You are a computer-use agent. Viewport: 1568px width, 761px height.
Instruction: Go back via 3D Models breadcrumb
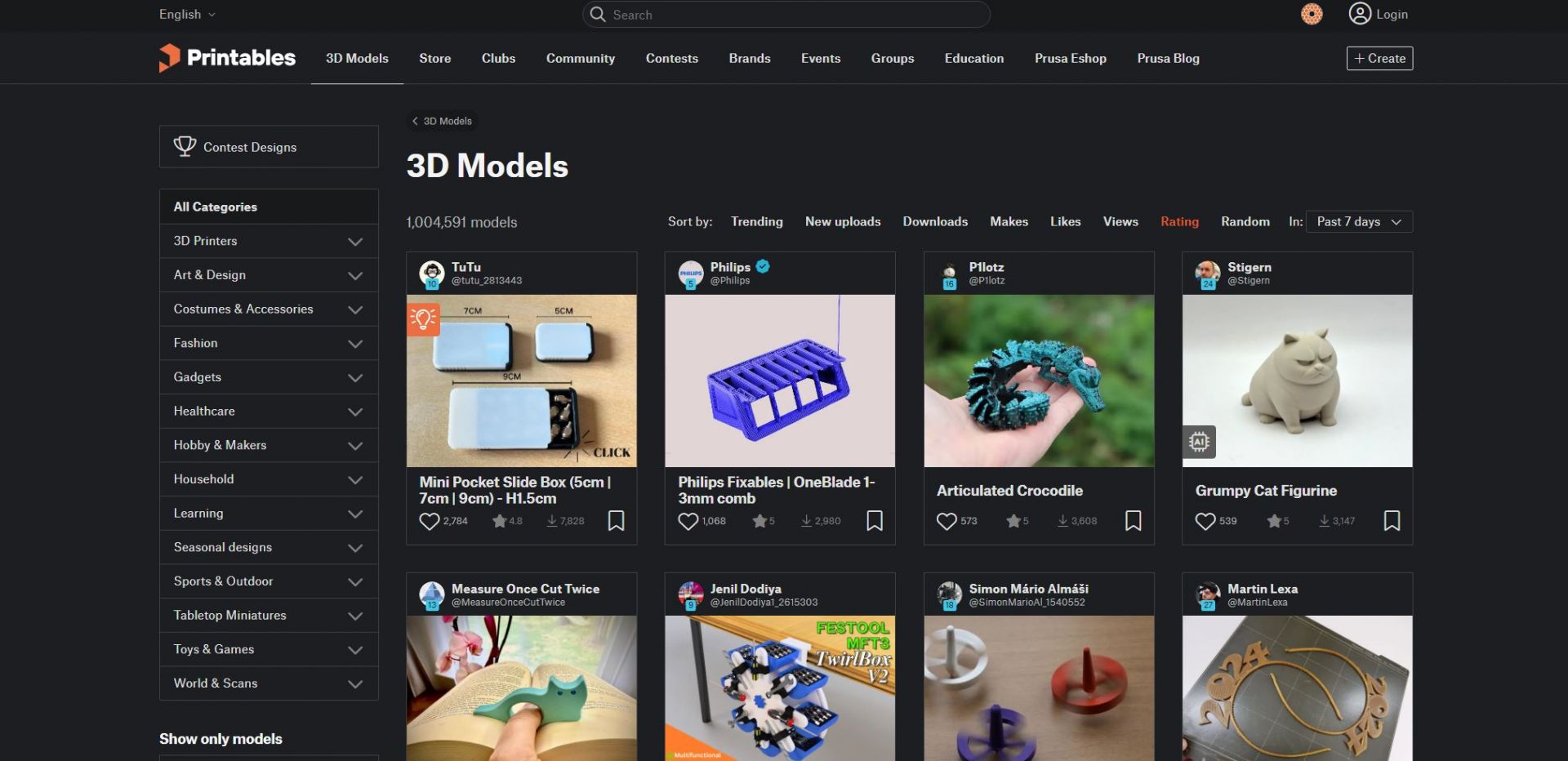(442, 121)
